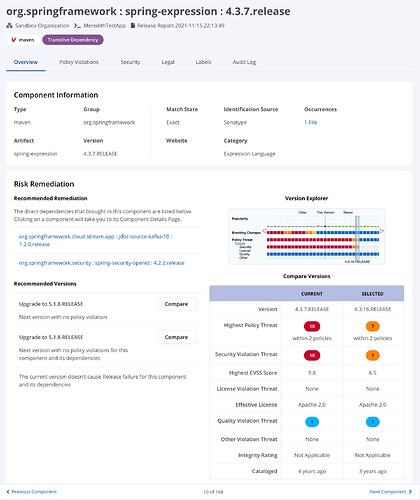Open the MeredithTestApp breadcrumb

coord(104,25)
